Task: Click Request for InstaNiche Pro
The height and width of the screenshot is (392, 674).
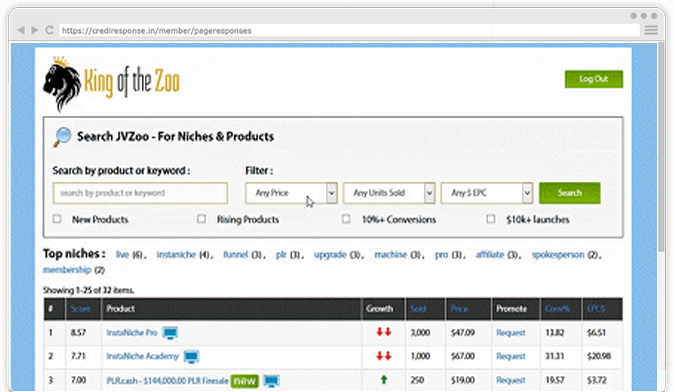Action: coord(511,333)
